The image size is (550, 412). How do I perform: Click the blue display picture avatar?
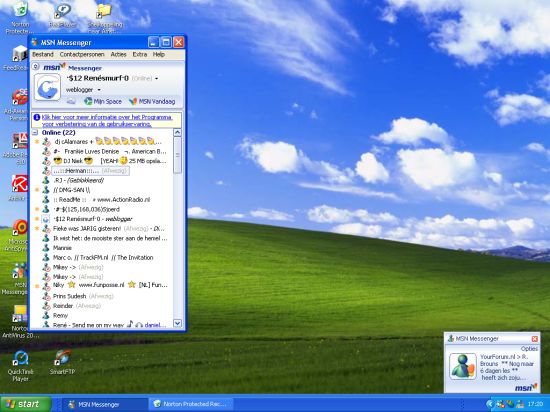(x=47, y=87)
